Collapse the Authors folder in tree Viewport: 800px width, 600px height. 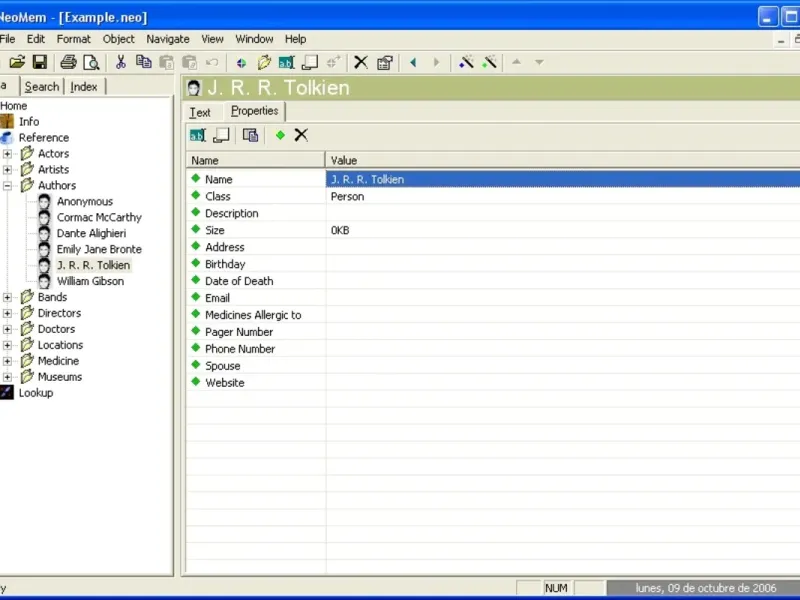(8, 186)
